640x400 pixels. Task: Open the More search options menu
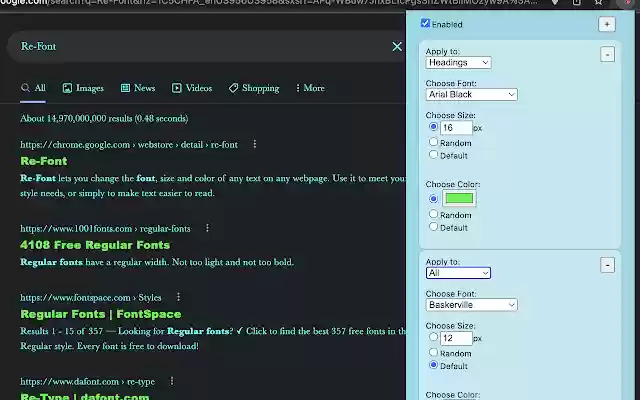[310, 88]
